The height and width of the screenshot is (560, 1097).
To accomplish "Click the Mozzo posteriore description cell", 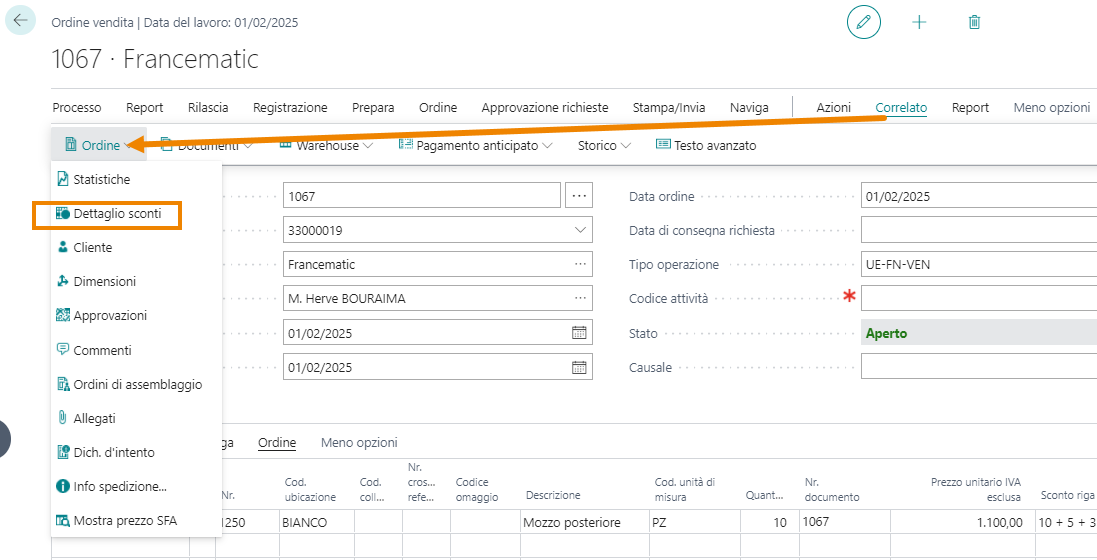I will tap(580, 522).
